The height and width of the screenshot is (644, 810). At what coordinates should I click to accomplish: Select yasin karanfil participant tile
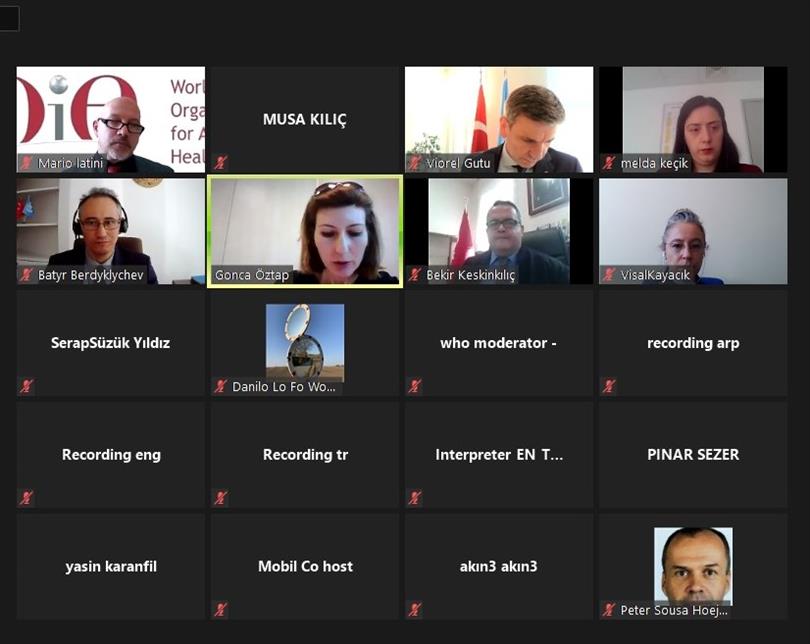tap(111, 567)
